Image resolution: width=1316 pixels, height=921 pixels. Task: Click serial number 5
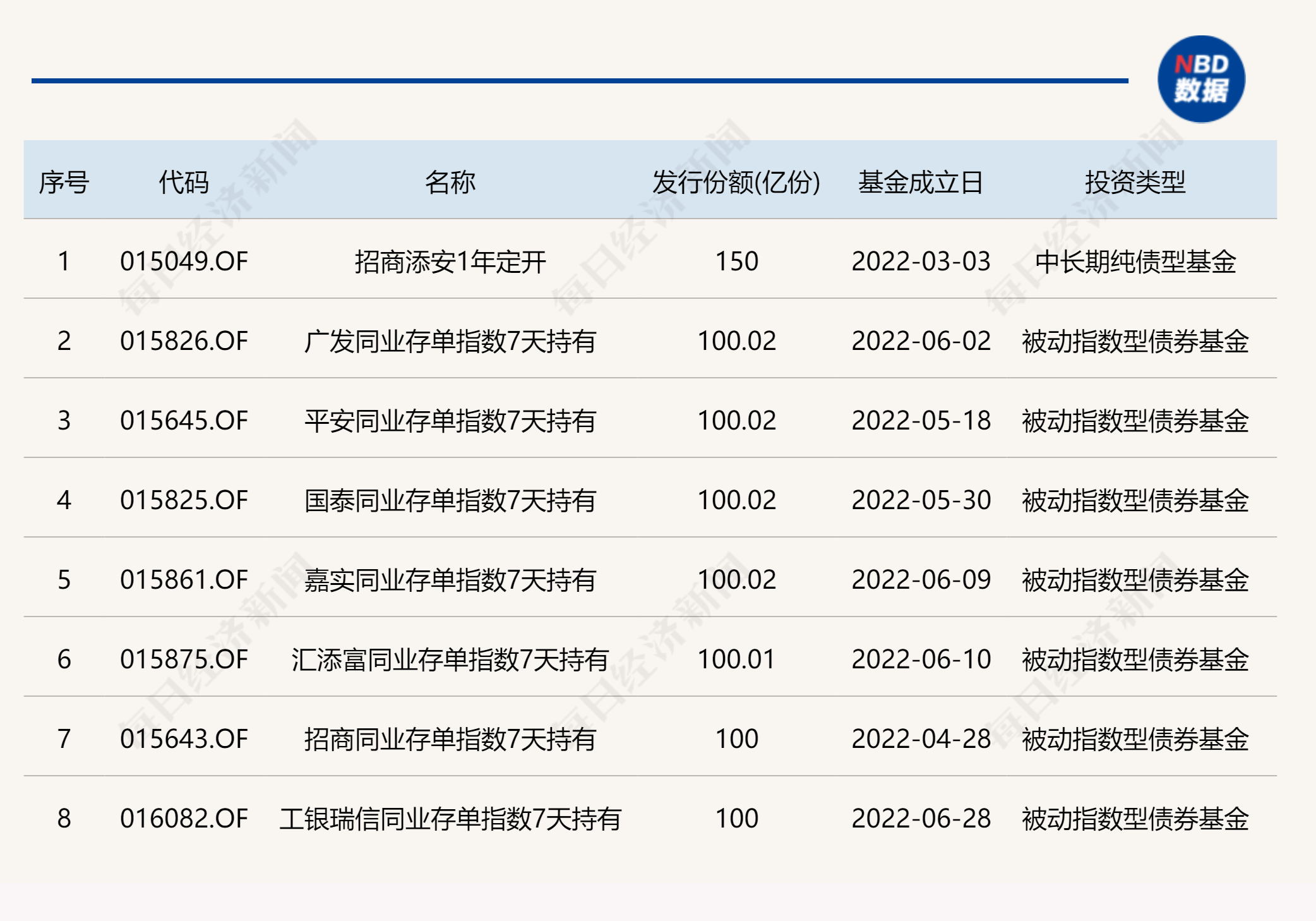(x=64, y=580)
